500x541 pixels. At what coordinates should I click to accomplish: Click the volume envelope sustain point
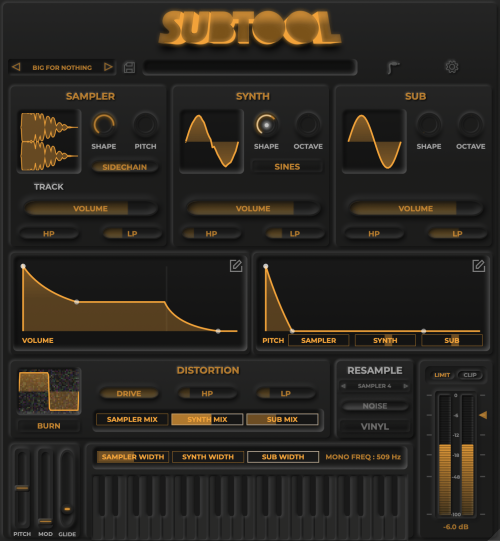(77, 302)
